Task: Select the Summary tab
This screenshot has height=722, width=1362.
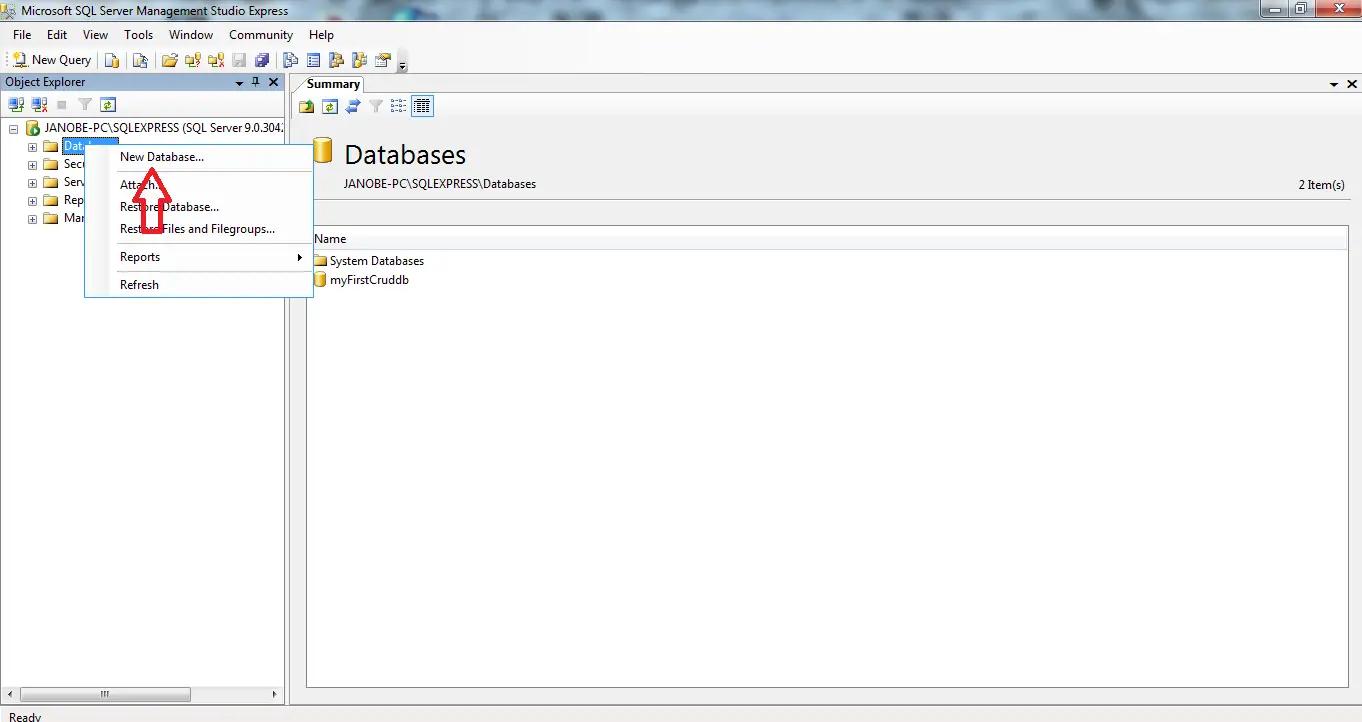Action: pos(333,84)
